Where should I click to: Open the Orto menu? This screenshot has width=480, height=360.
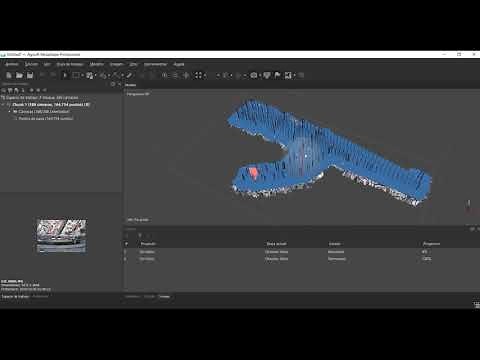133,64
